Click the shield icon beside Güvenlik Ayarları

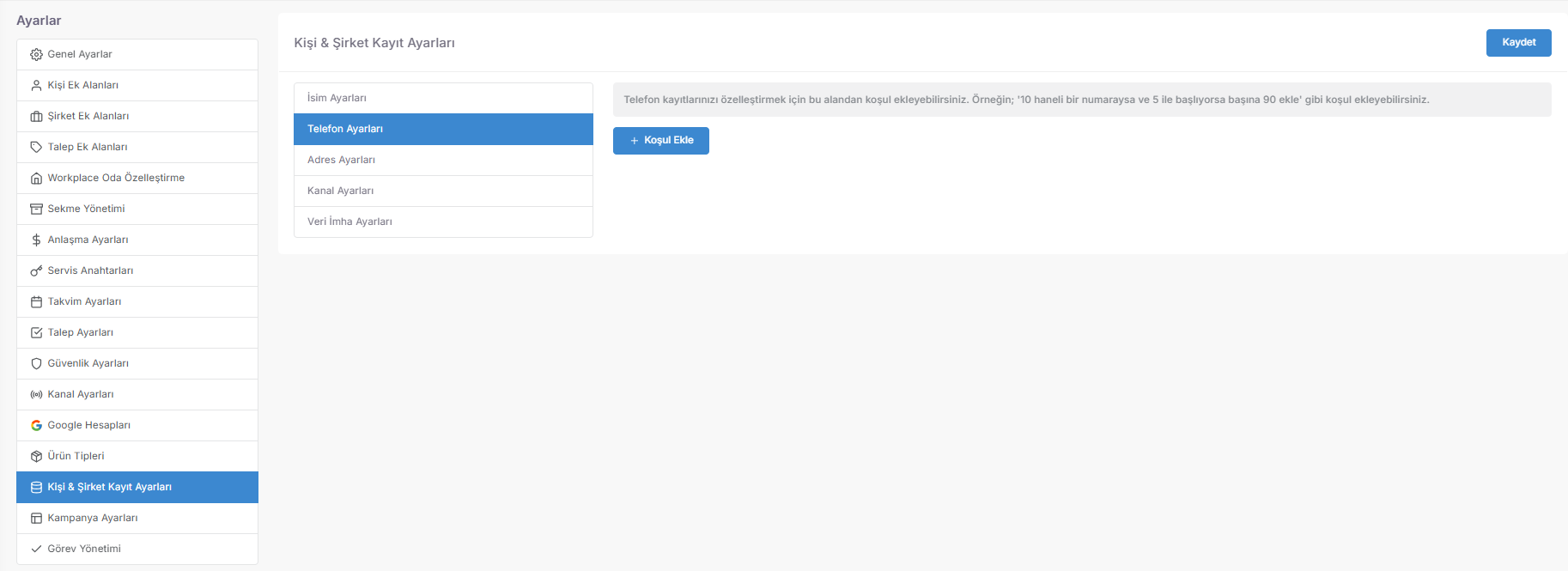pos(36,363)
